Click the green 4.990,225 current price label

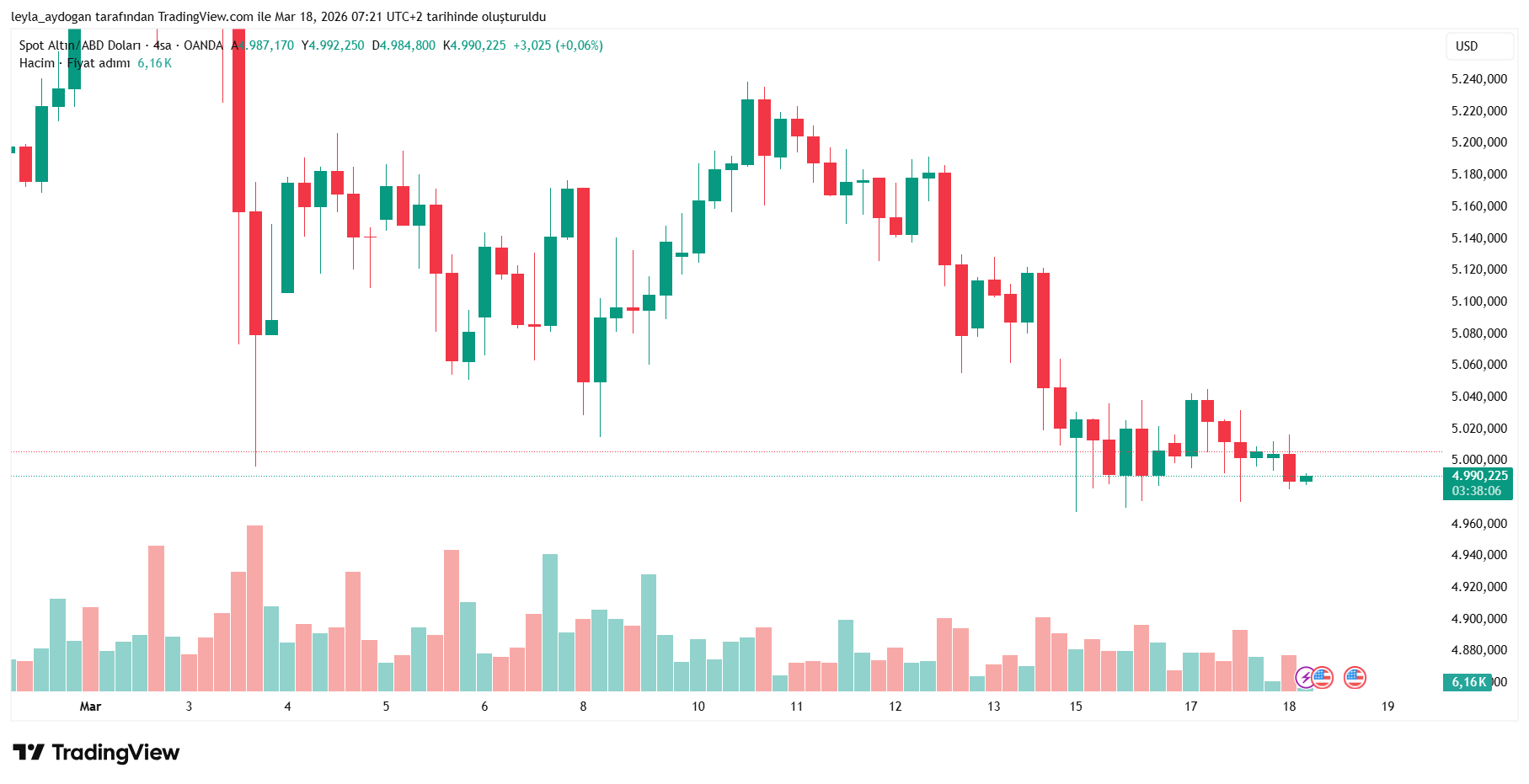tap(1479, 476)
